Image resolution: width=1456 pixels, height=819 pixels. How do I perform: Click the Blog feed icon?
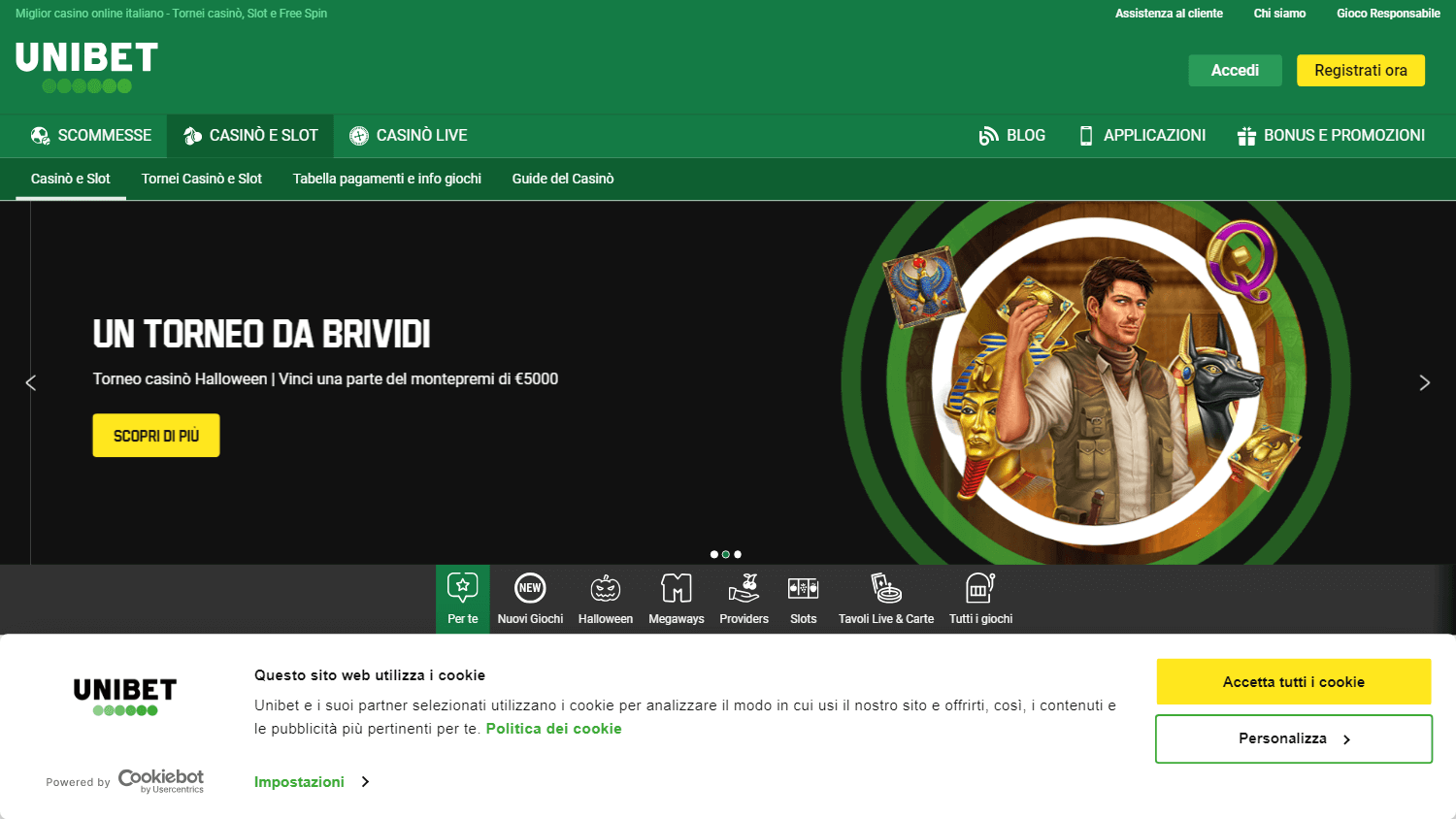(989, 136)
